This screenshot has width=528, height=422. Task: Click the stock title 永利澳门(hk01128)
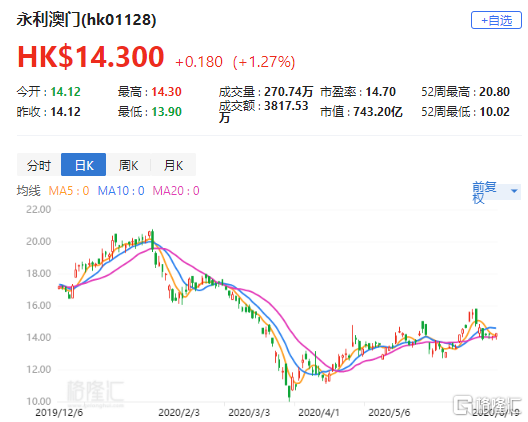(87, 20)
